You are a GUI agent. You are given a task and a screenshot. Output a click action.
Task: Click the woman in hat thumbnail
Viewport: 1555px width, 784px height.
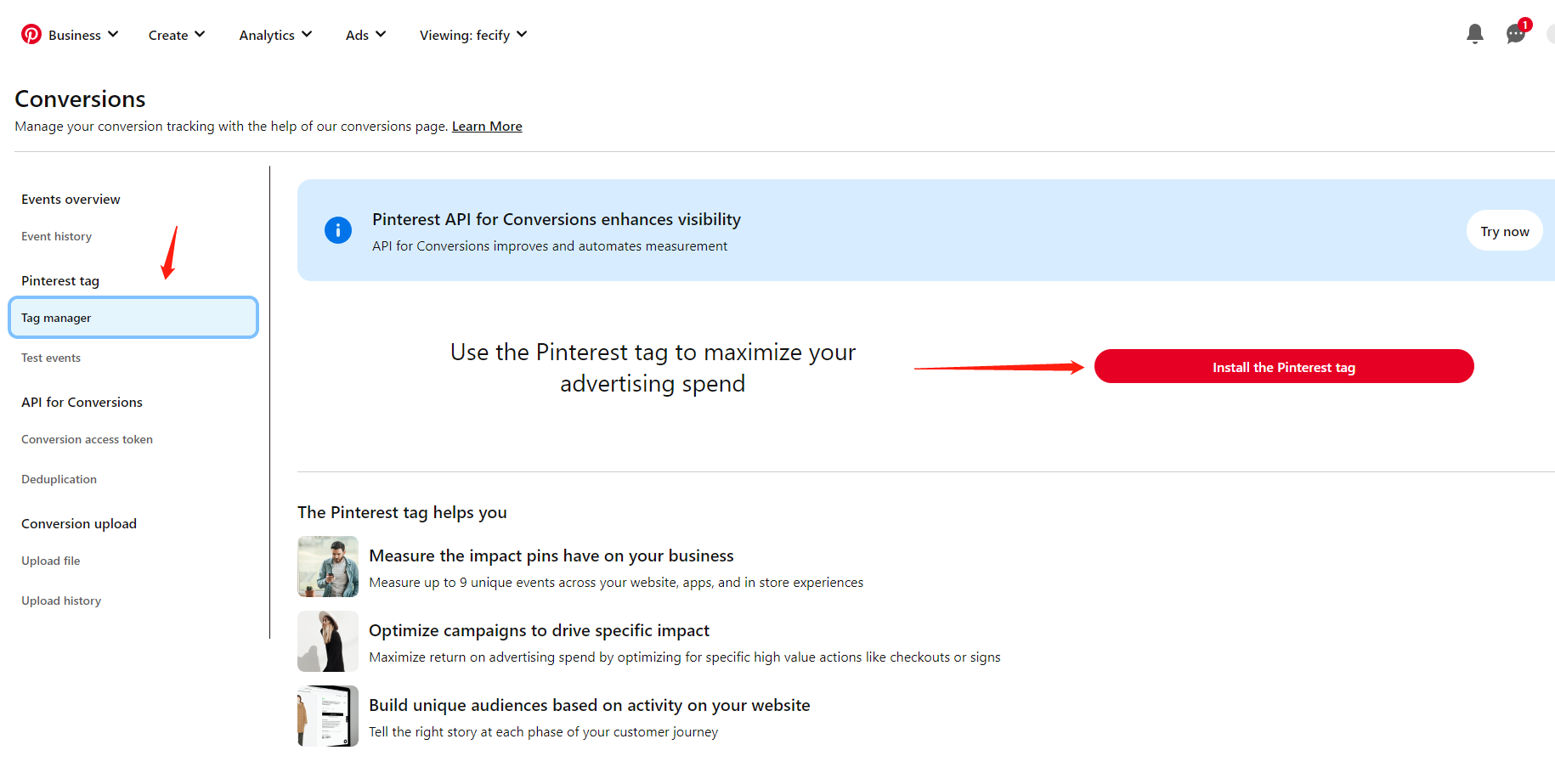(328, 641)
